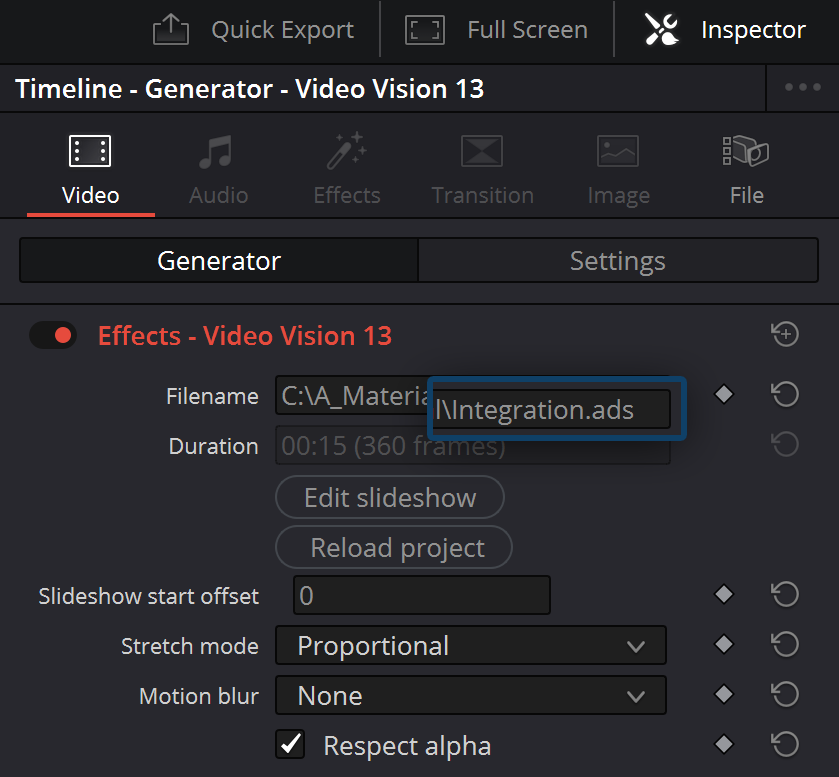Expand the Motion blur dropdown
This screenshot has height=777, width=839.
471,695
